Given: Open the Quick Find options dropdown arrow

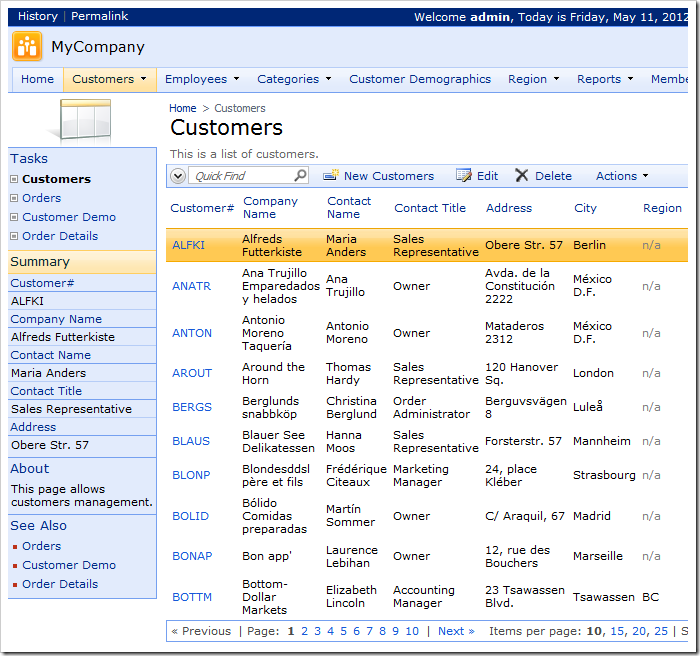Looking at the screenshot, I should point(178,175).
